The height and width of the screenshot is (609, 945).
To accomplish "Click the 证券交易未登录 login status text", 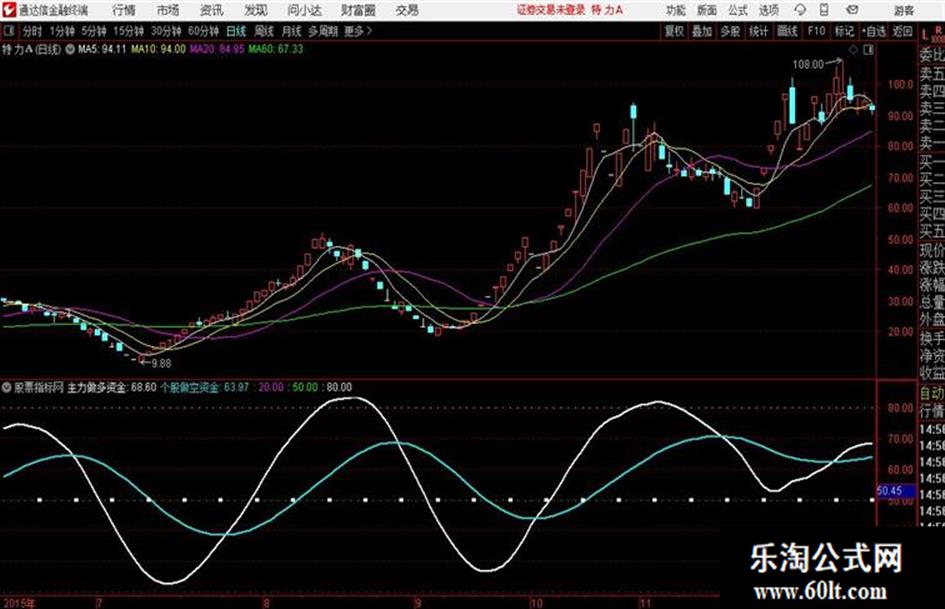I will click(x=551, y=10).
